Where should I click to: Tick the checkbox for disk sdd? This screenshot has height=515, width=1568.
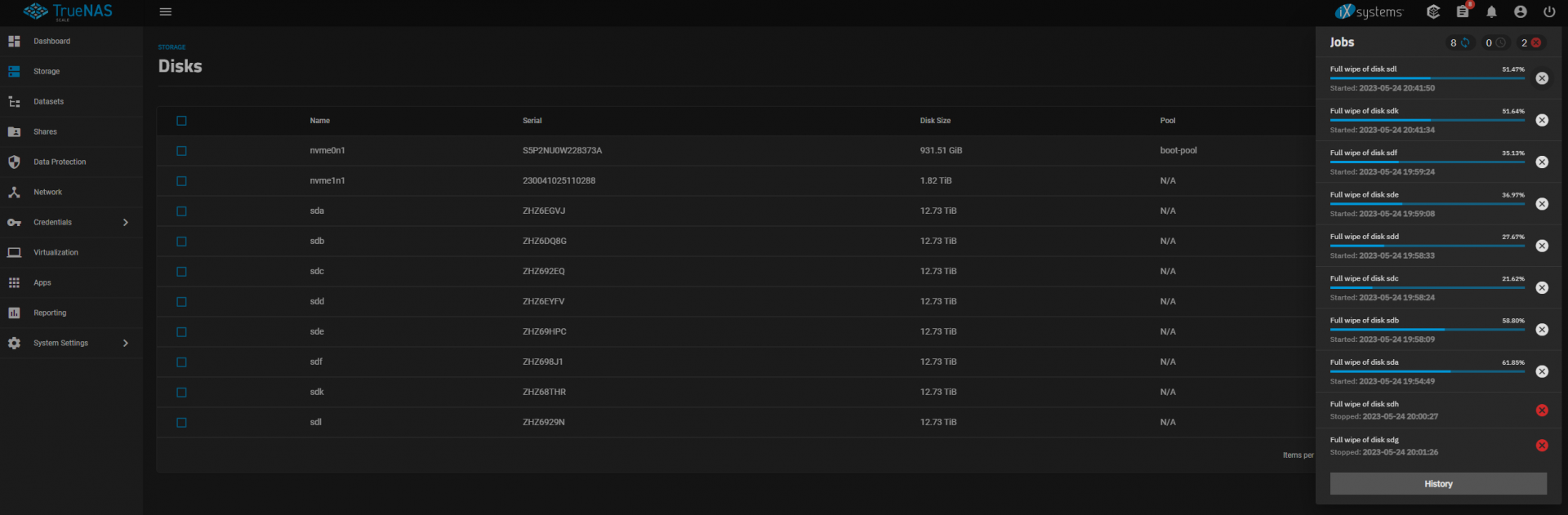(181, 302)
